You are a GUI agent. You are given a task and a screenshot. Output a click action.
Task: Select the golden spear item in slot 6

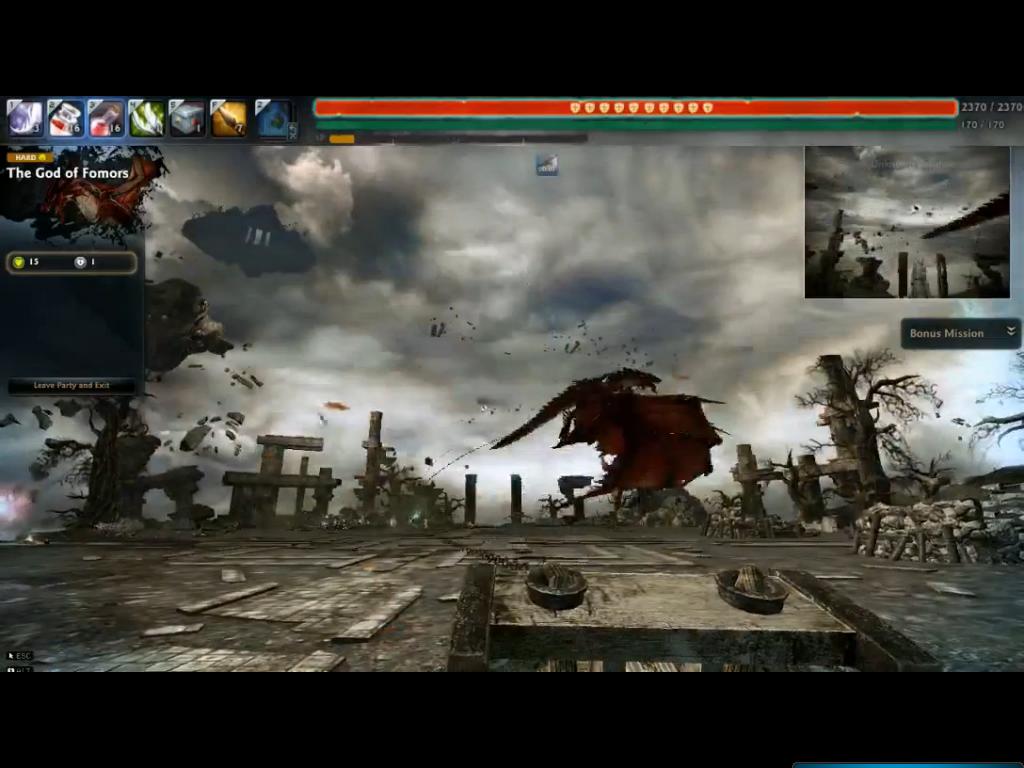(x=228, y=118)
